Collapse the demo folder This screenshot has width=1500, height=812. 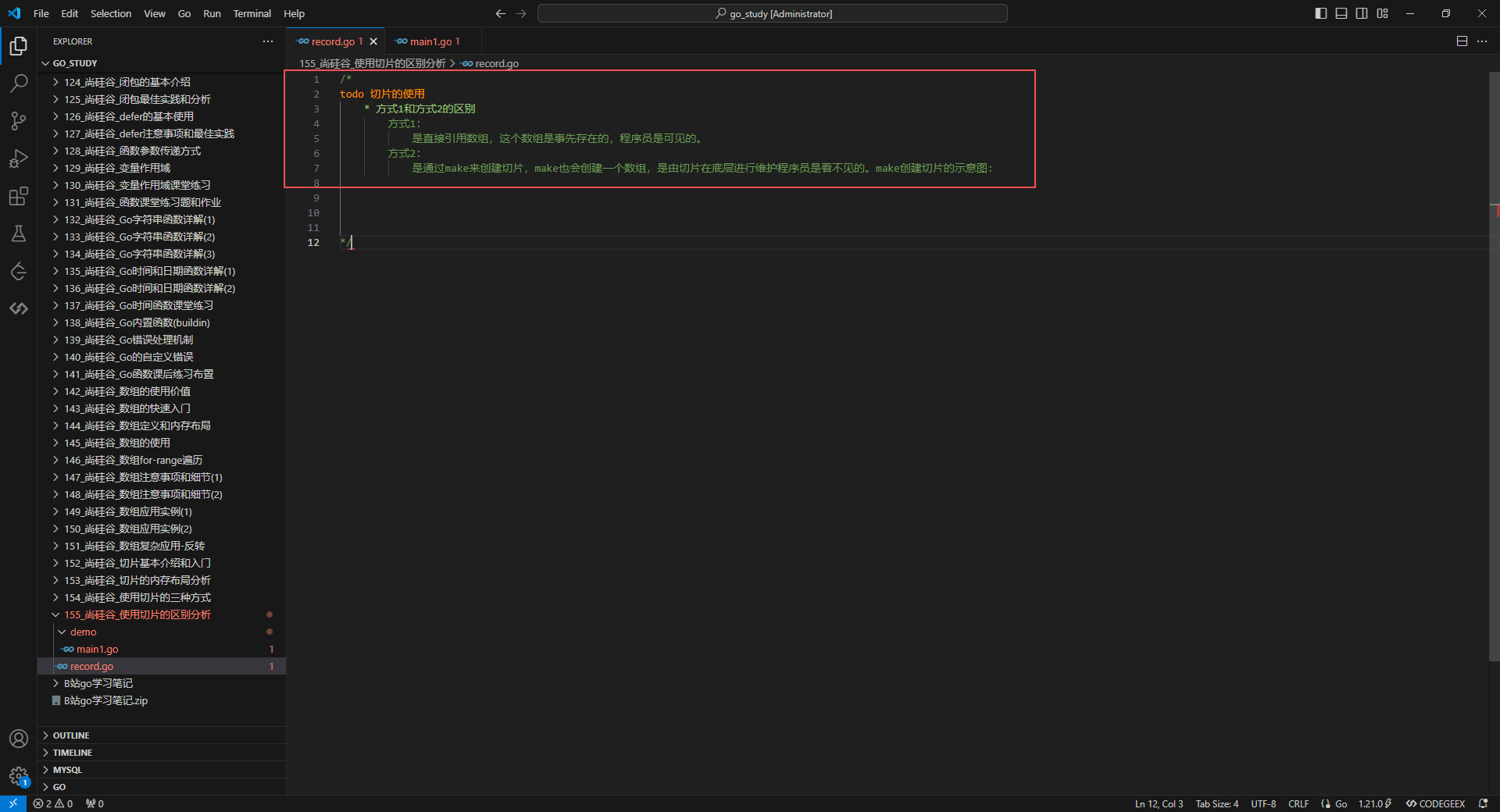[162, 632]
